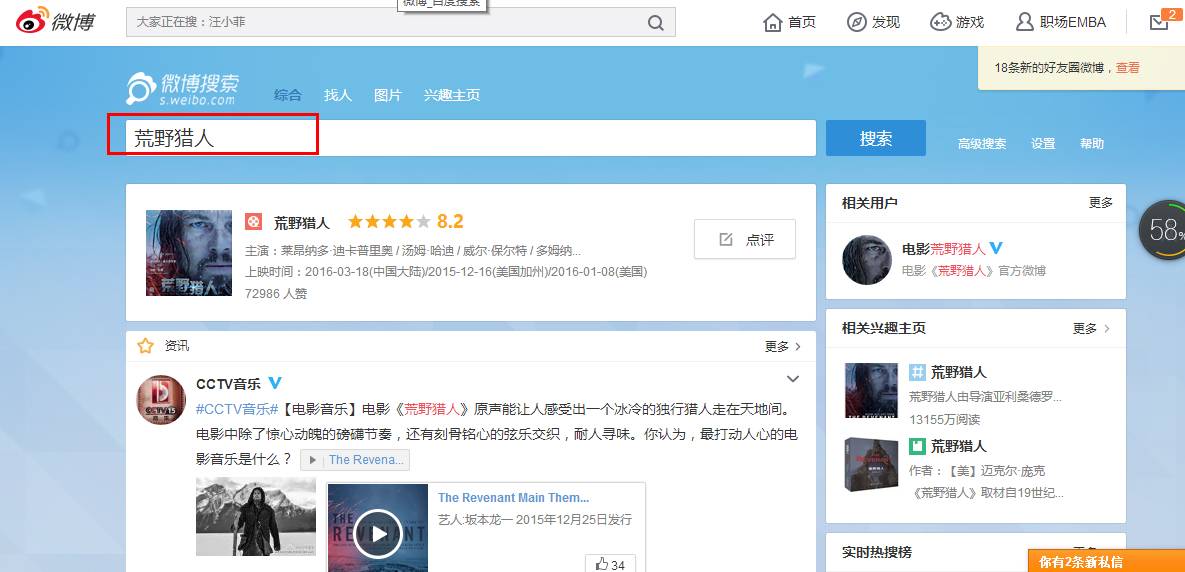The image size is (1185, 572).
Task: Open the message envelope icon with badge
Action: click(x=1159, y=21)
